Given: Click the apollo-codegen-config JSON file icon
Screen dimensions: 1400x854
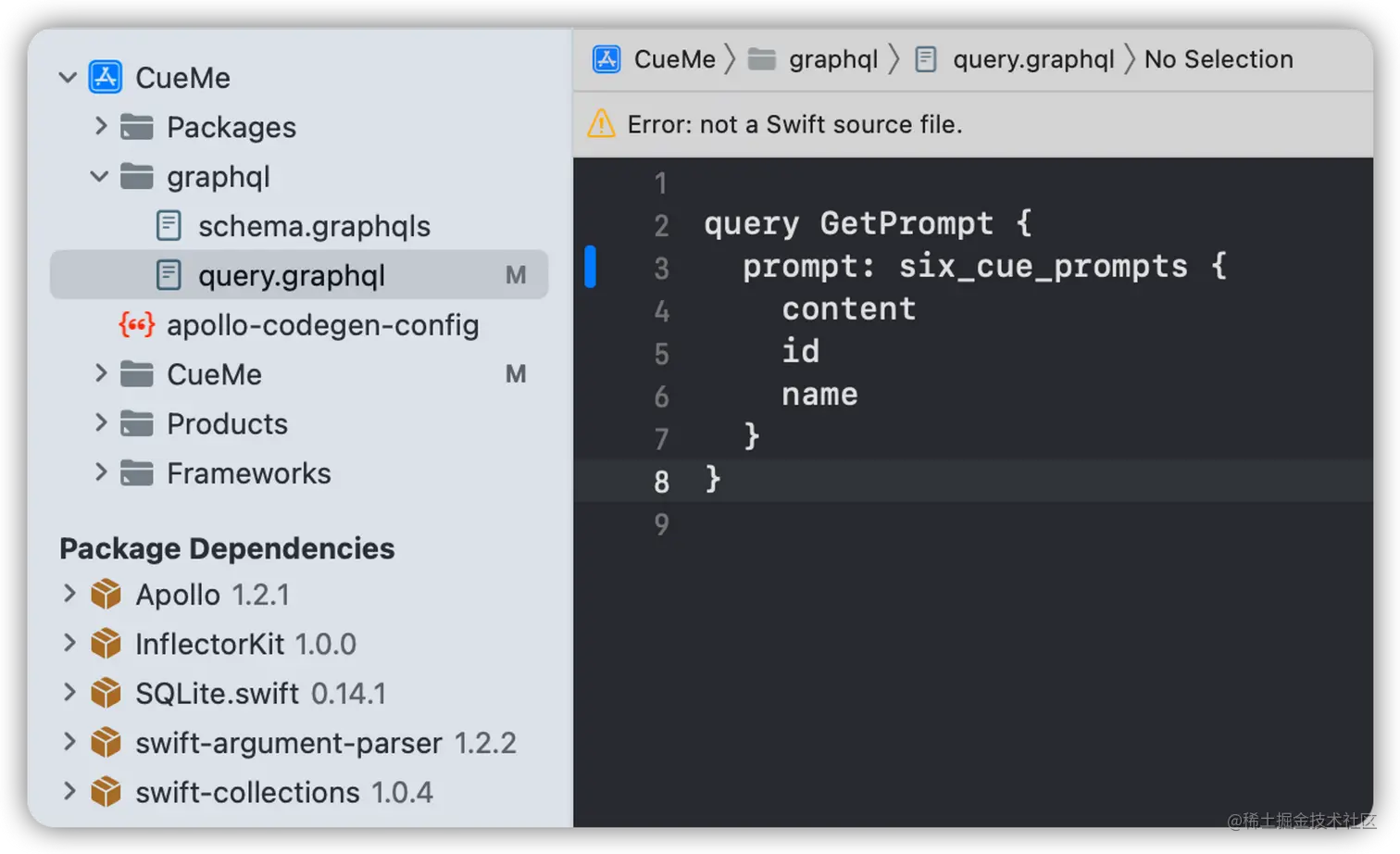Looking at the screenshot, I should [137, 324].
